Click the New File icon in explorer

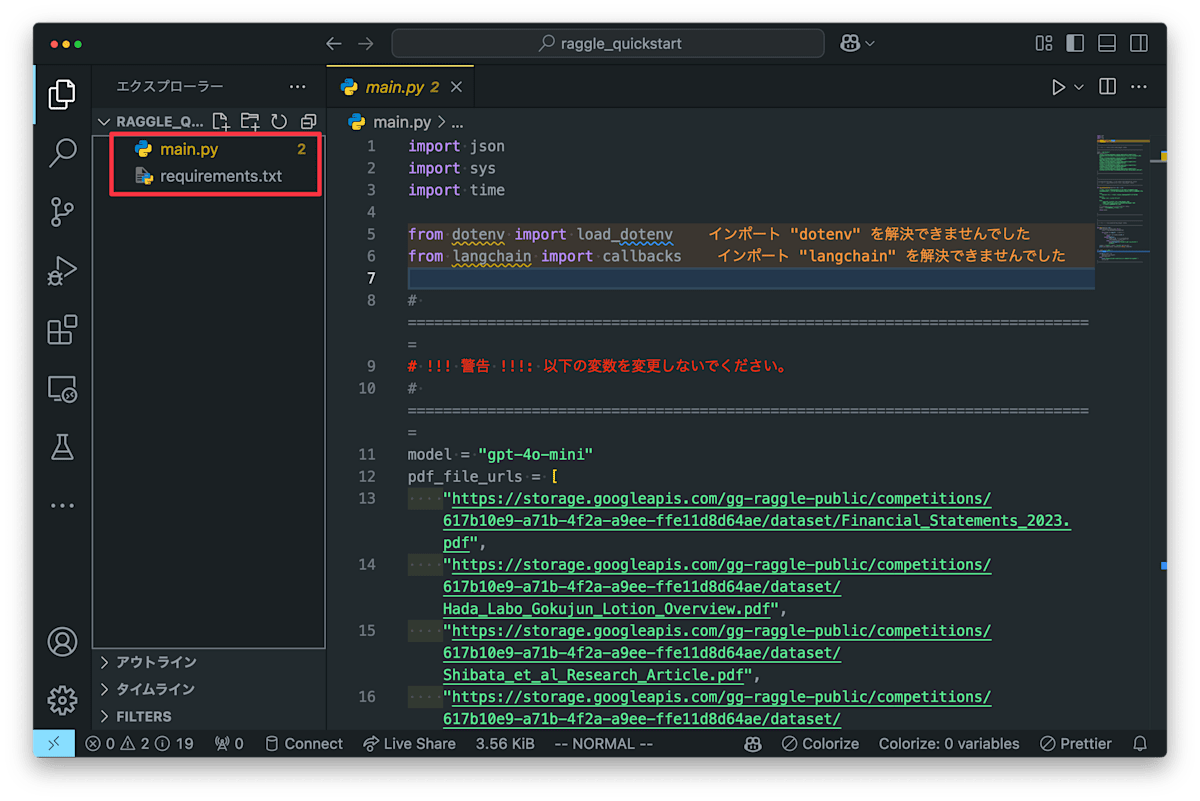point(221,121)
